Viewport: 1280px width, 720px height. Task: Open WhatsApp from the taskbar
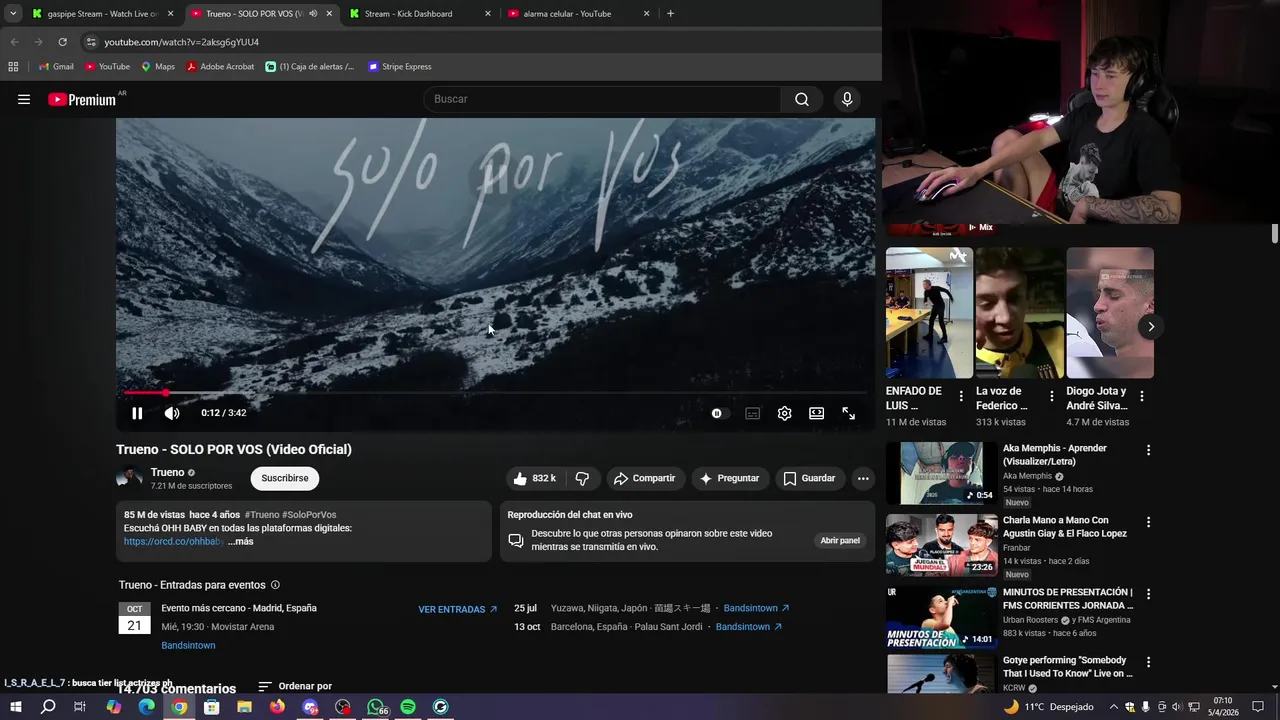coord(376,707)
